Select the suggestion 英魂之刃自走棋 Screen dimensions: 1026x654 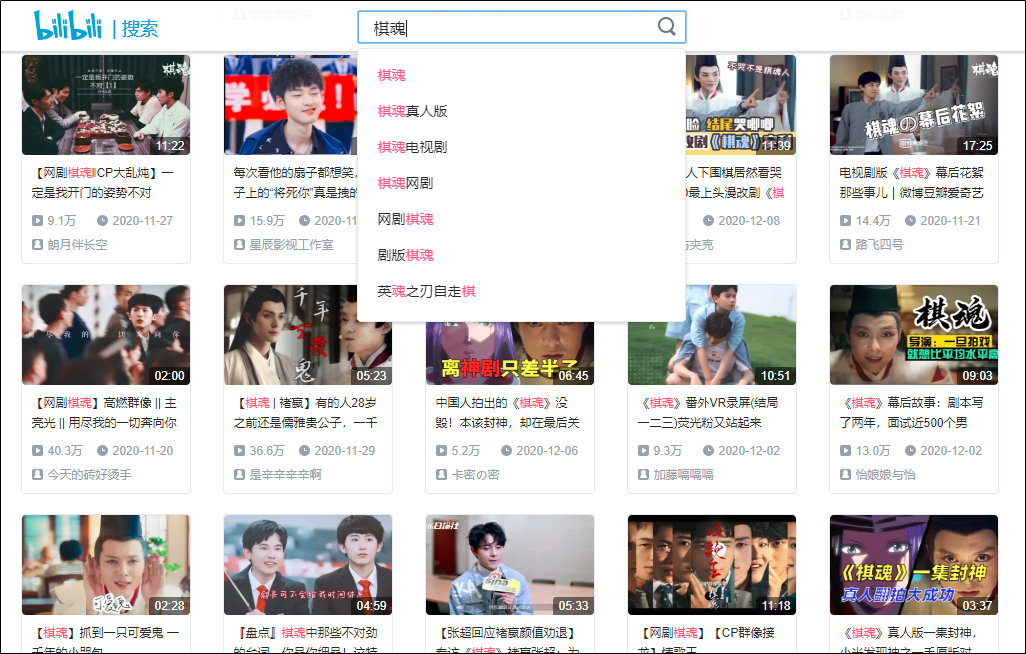pyautogui.click(x=426, y=291)
